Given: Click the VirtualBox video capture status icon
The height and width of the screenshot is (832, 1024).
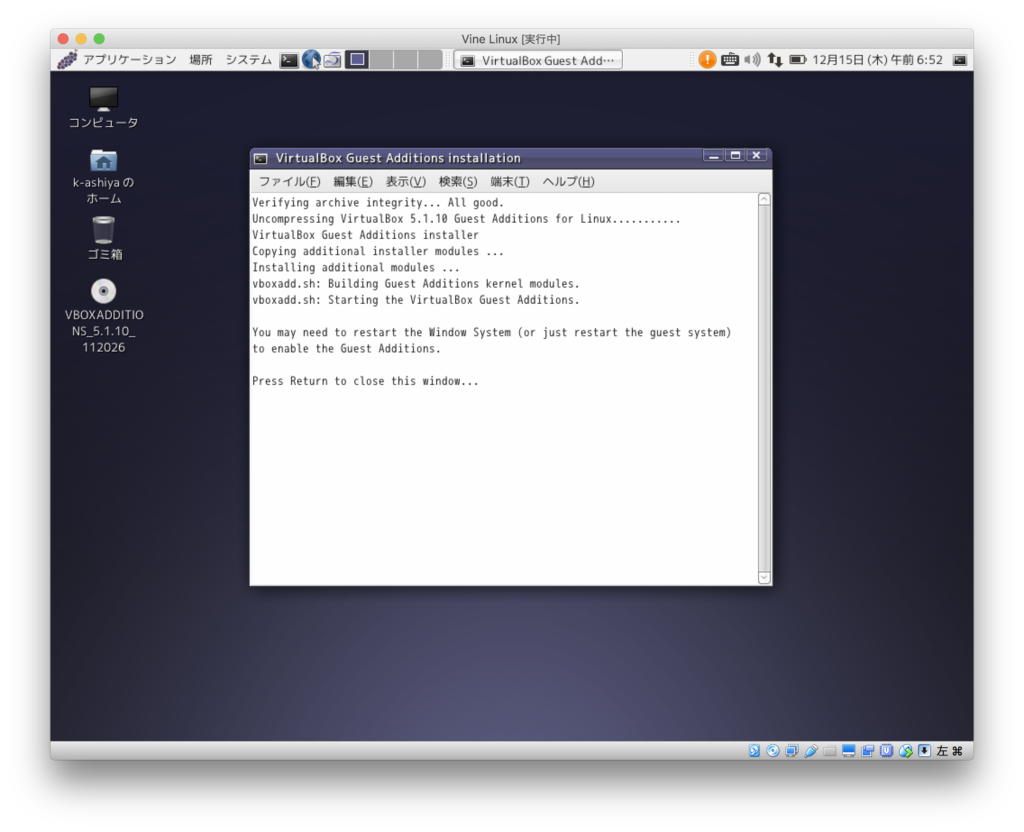Looking at the screenshot, I should (867, 751).
